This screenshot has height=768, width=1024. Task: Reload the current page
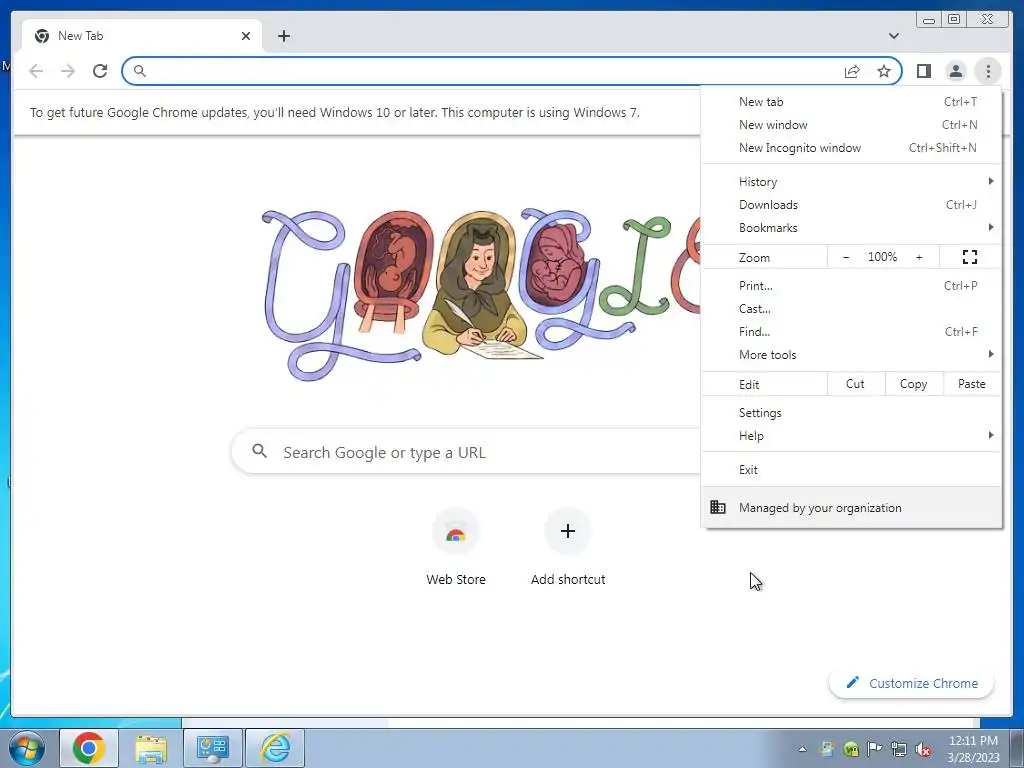pos(100,71)
